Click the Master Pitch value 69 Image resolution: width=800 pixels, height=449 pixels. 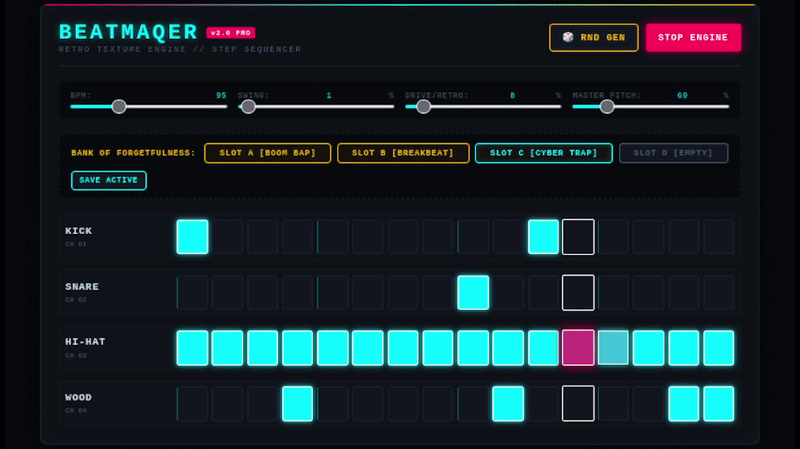pyautogui.click(x=682, y=95)
